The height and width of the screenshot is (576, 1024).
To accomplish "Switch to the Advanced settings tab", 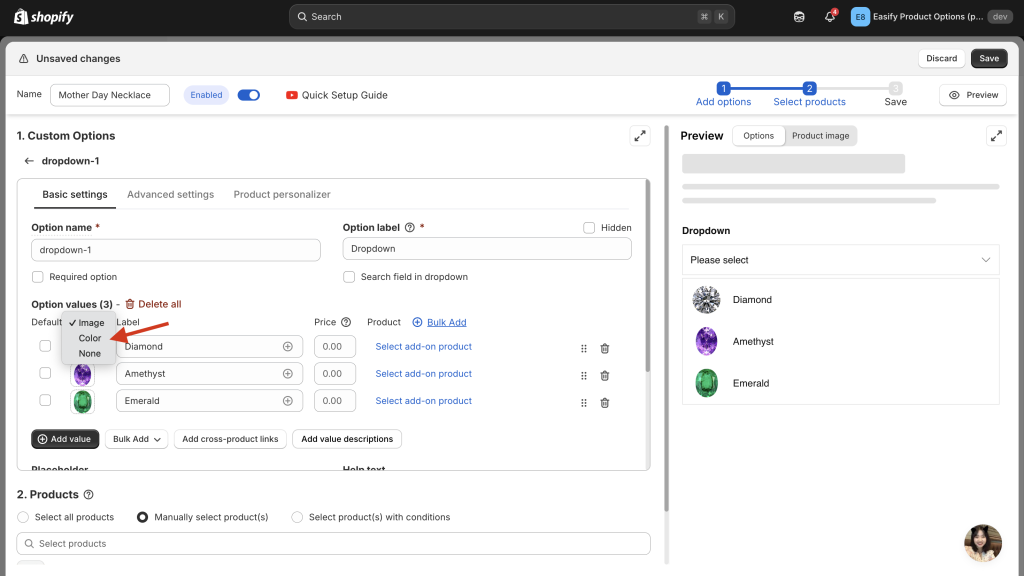I will (x=170, y=194).
